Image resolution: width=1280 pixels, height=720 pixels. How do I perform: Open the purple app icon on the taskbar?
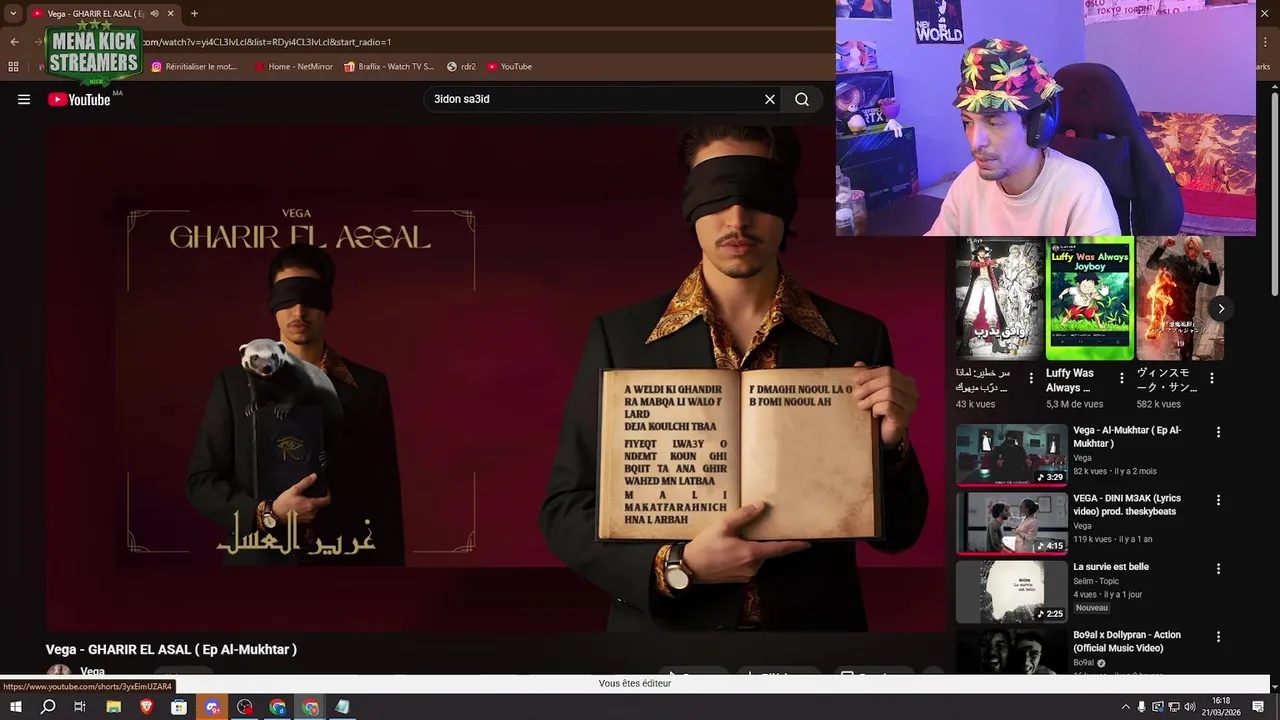[x=212, y=707]
